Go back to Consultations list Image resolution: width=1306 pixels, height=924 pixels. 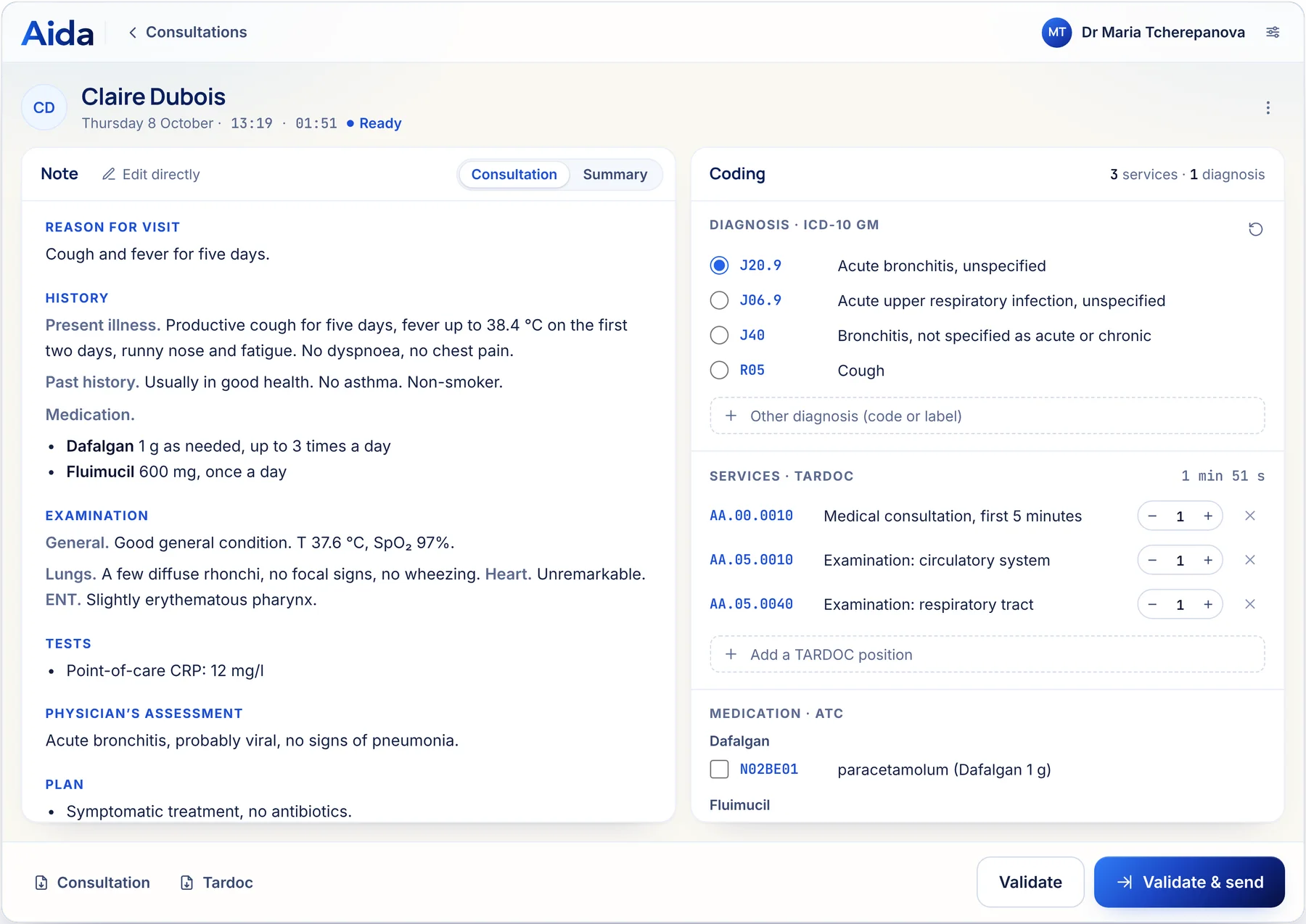point(187,32)
